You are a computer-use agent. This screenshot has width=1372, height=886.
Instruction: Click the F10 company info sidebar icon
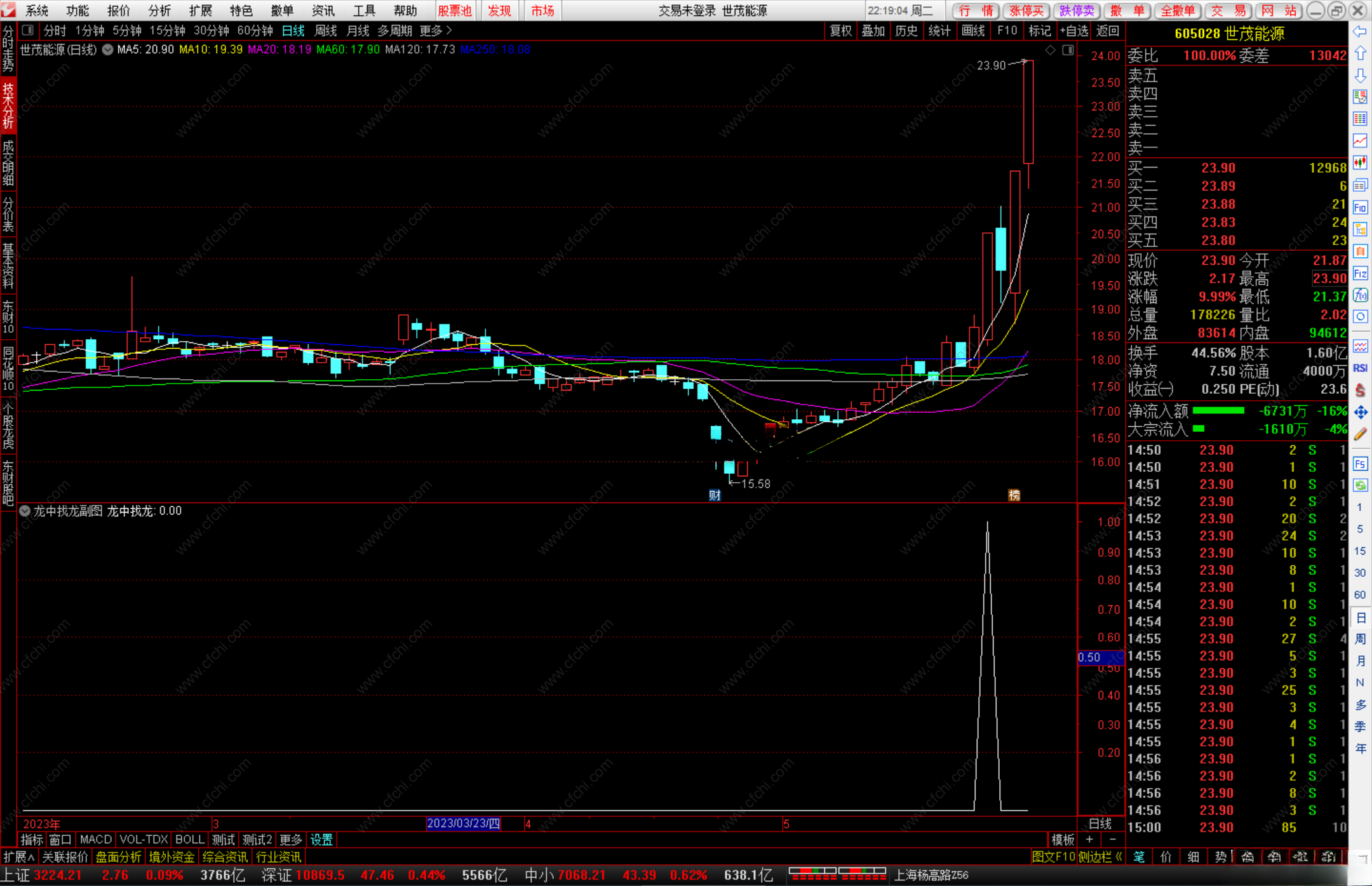click(x=1360, y=208)
